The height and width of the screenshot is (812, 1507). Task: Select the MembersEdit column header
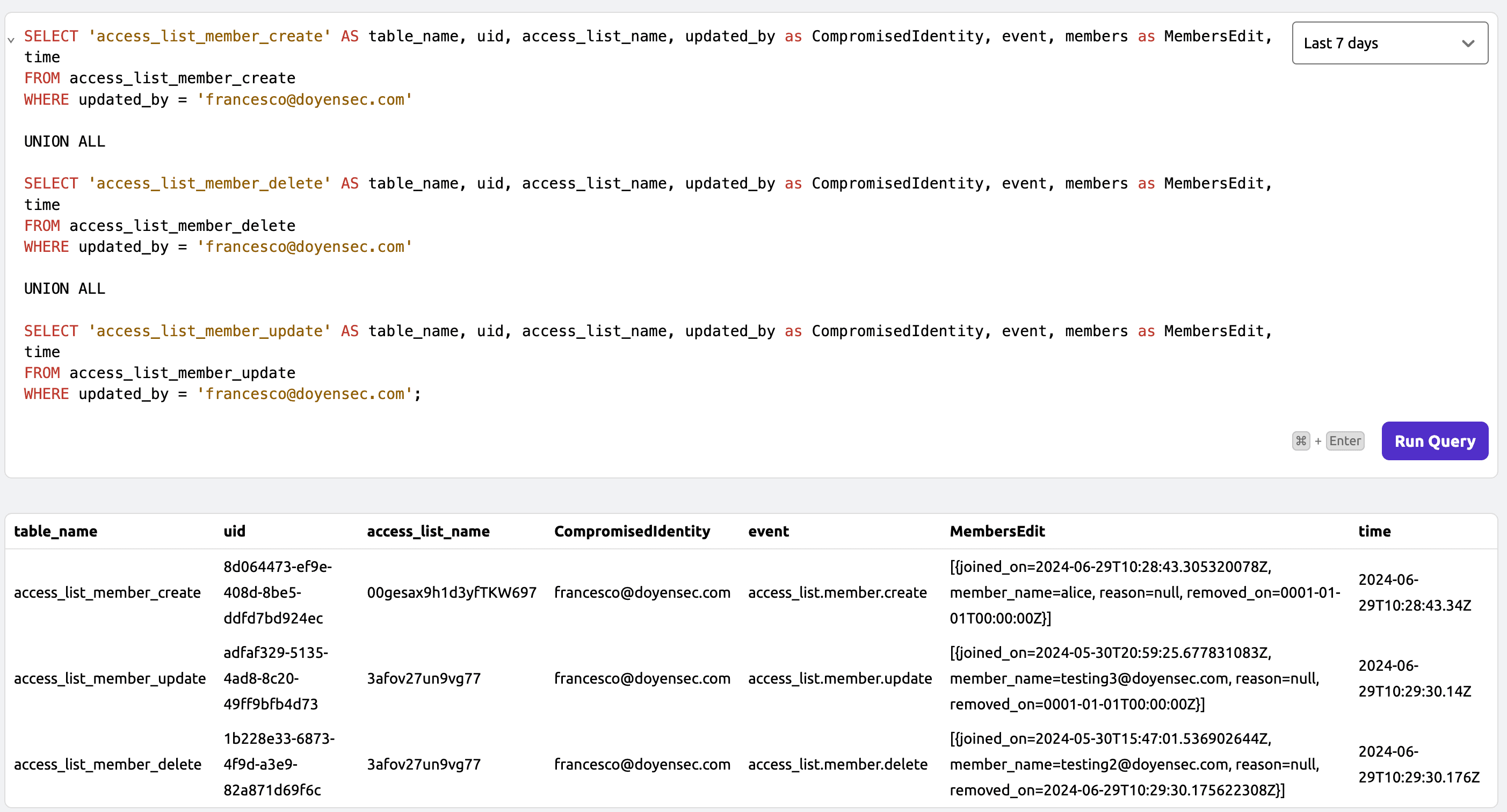(x=997, y=531)
